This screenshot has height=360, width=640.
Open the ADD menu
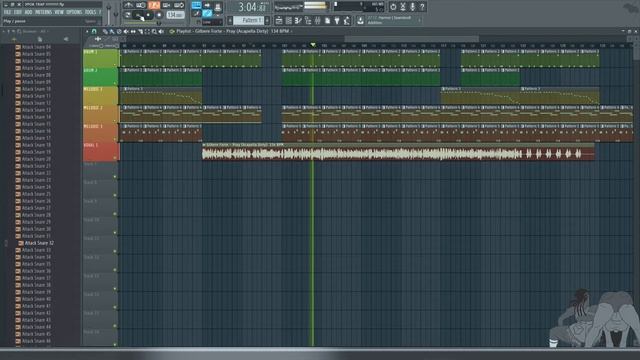point(28,12)
